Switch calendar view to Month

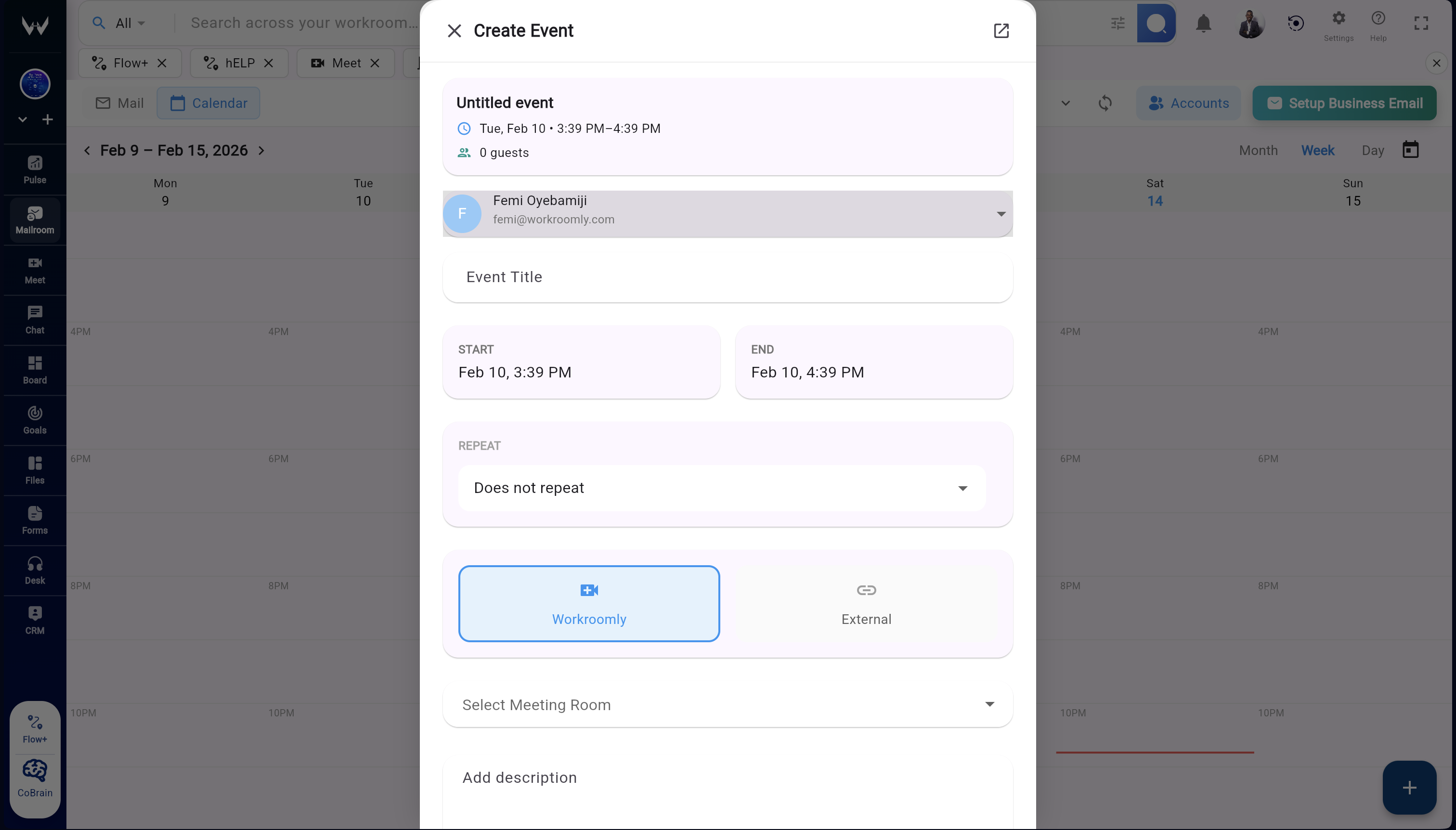click(x=1258, y=150)
